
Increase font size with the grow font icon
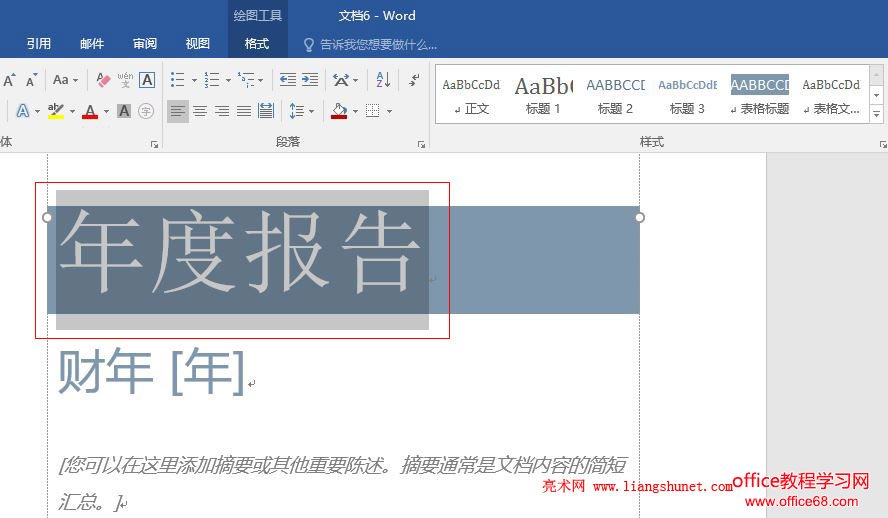9,80
